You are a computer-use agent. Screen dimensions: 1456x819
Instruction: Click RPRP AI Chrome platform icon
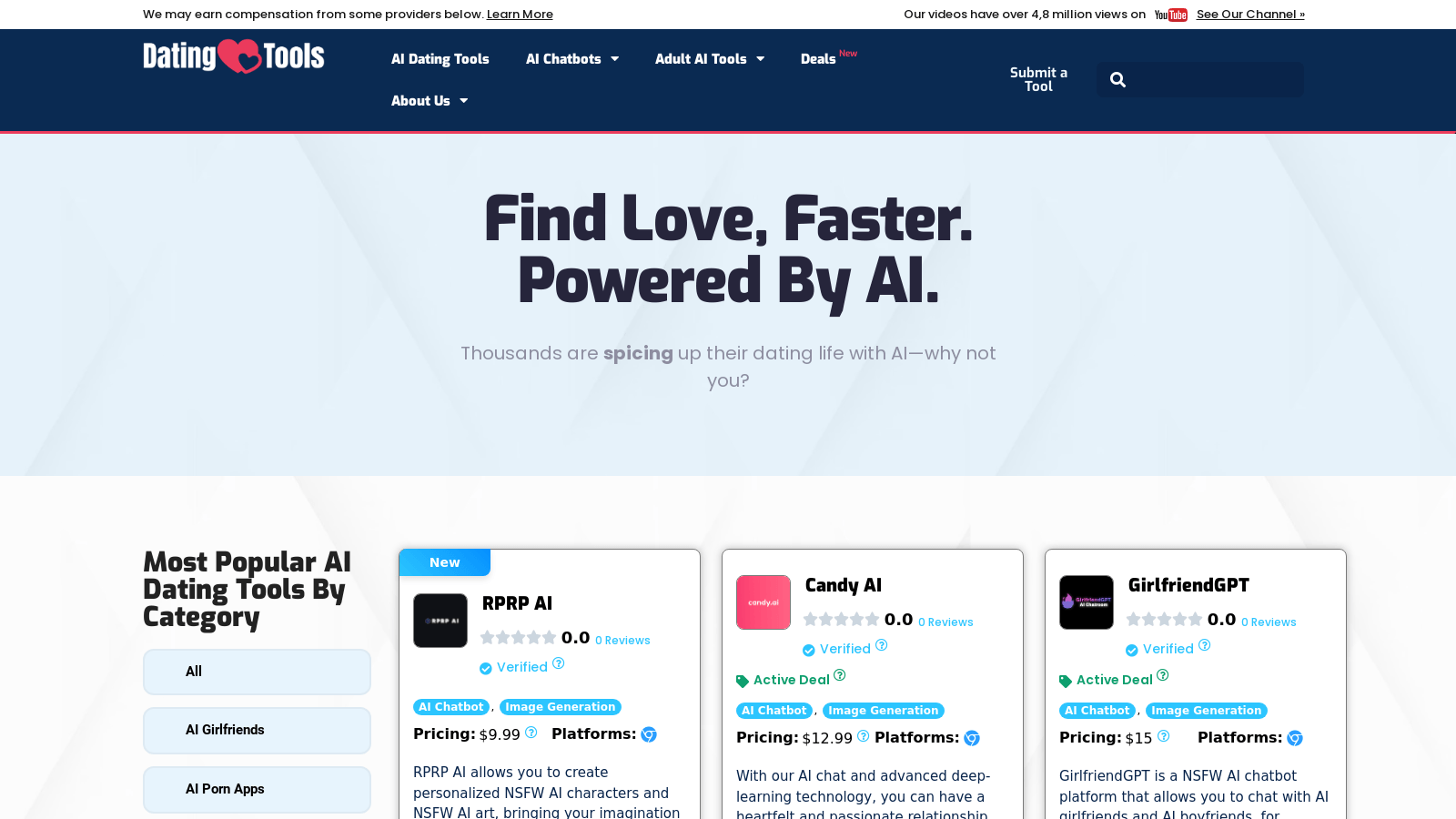point(649,734)
